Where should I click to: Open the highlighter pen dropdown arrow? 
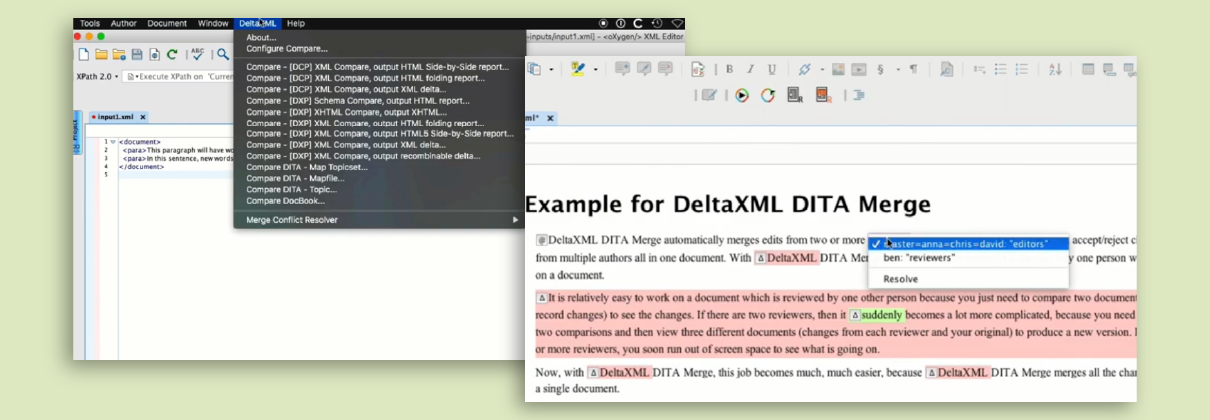click(x=596, y=69)
